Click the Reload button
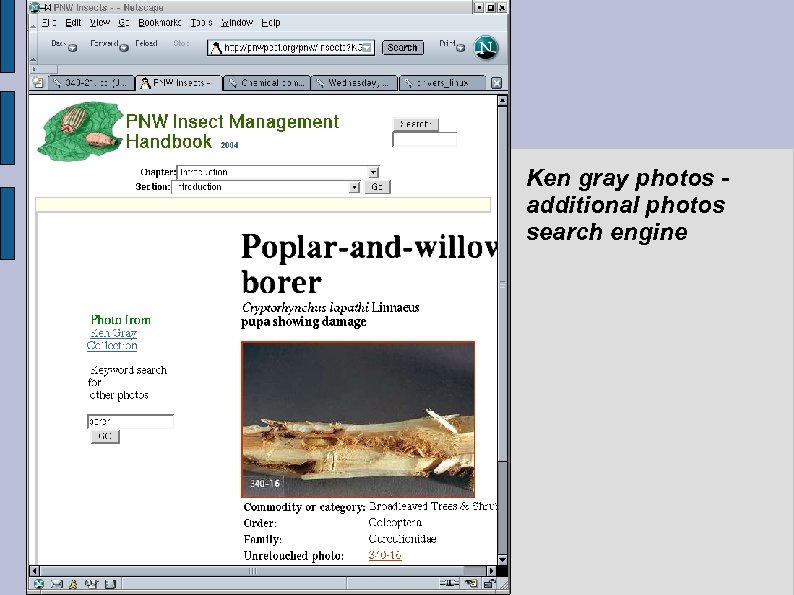Viewport: 794px width, 595px height. pos(146,44)
